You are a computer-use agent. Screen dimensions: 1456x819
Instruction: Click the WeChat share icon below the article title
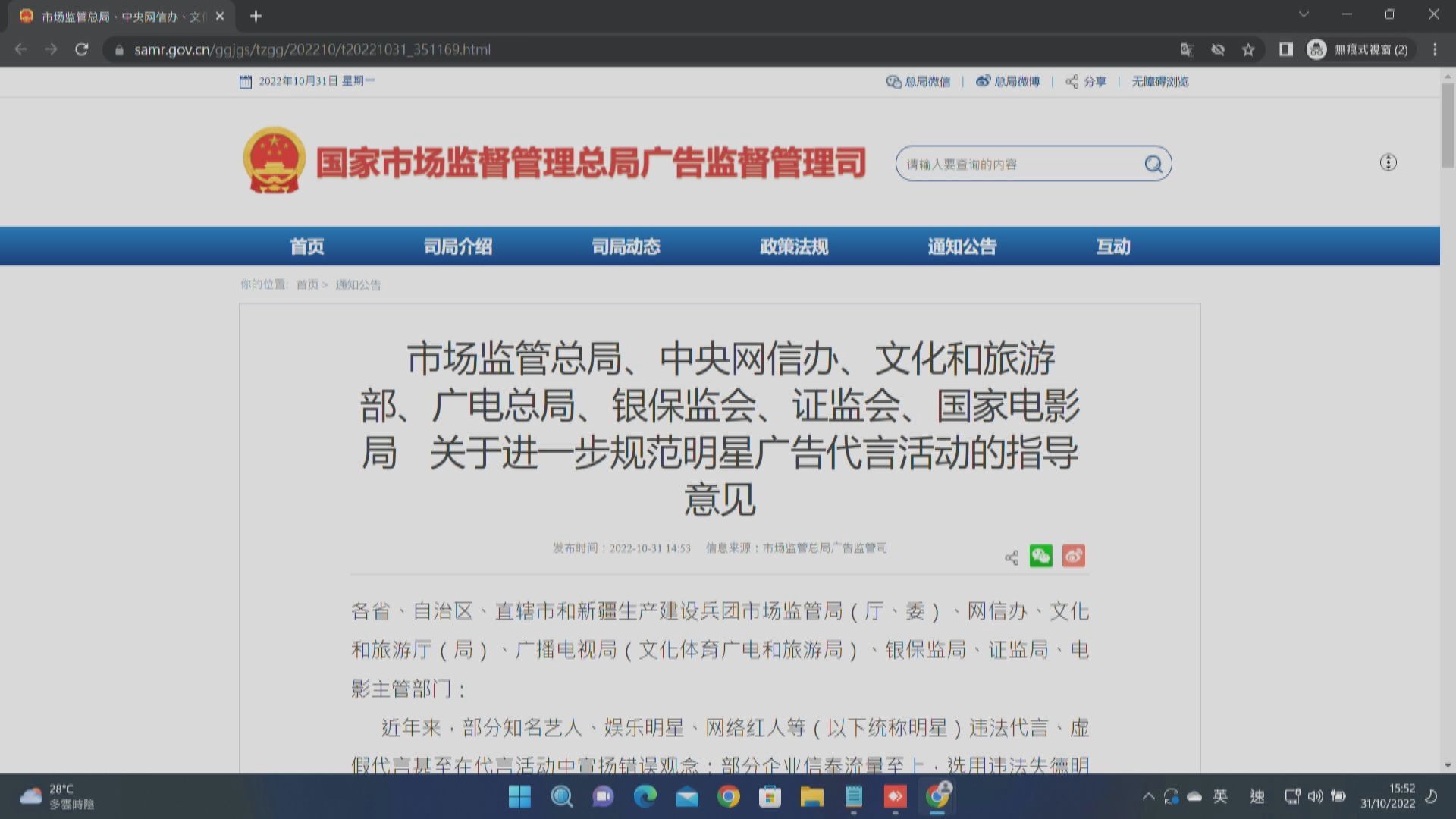point(1041,556)
